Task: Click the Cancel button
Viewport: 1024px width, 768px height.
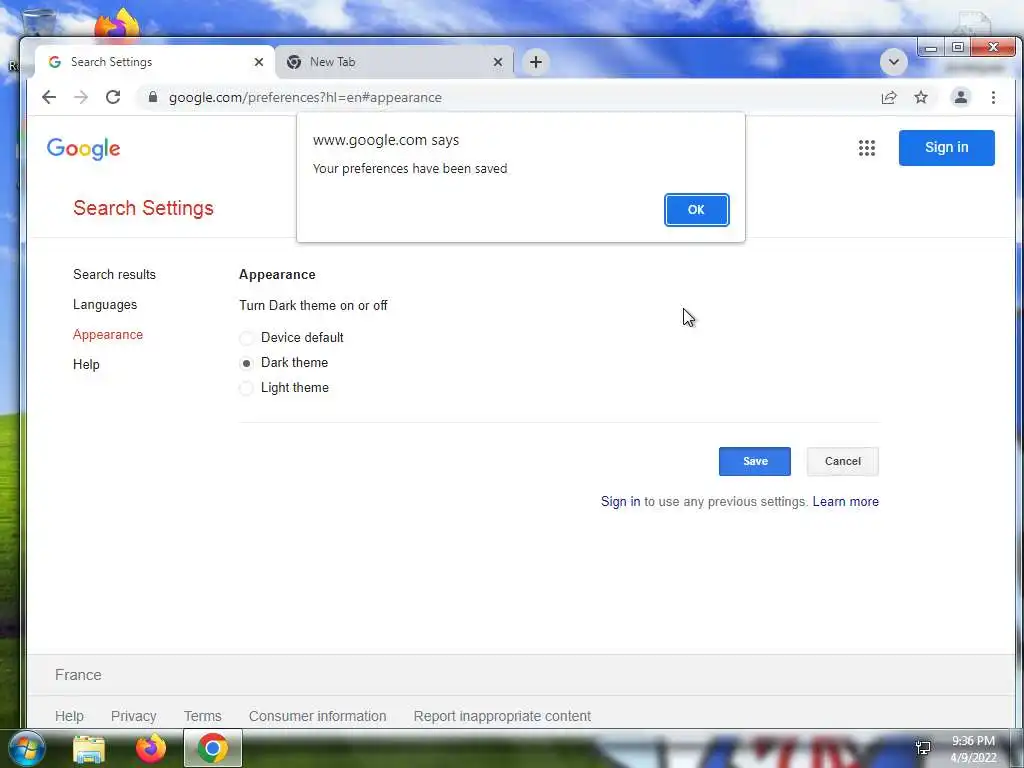Action: 842,461
